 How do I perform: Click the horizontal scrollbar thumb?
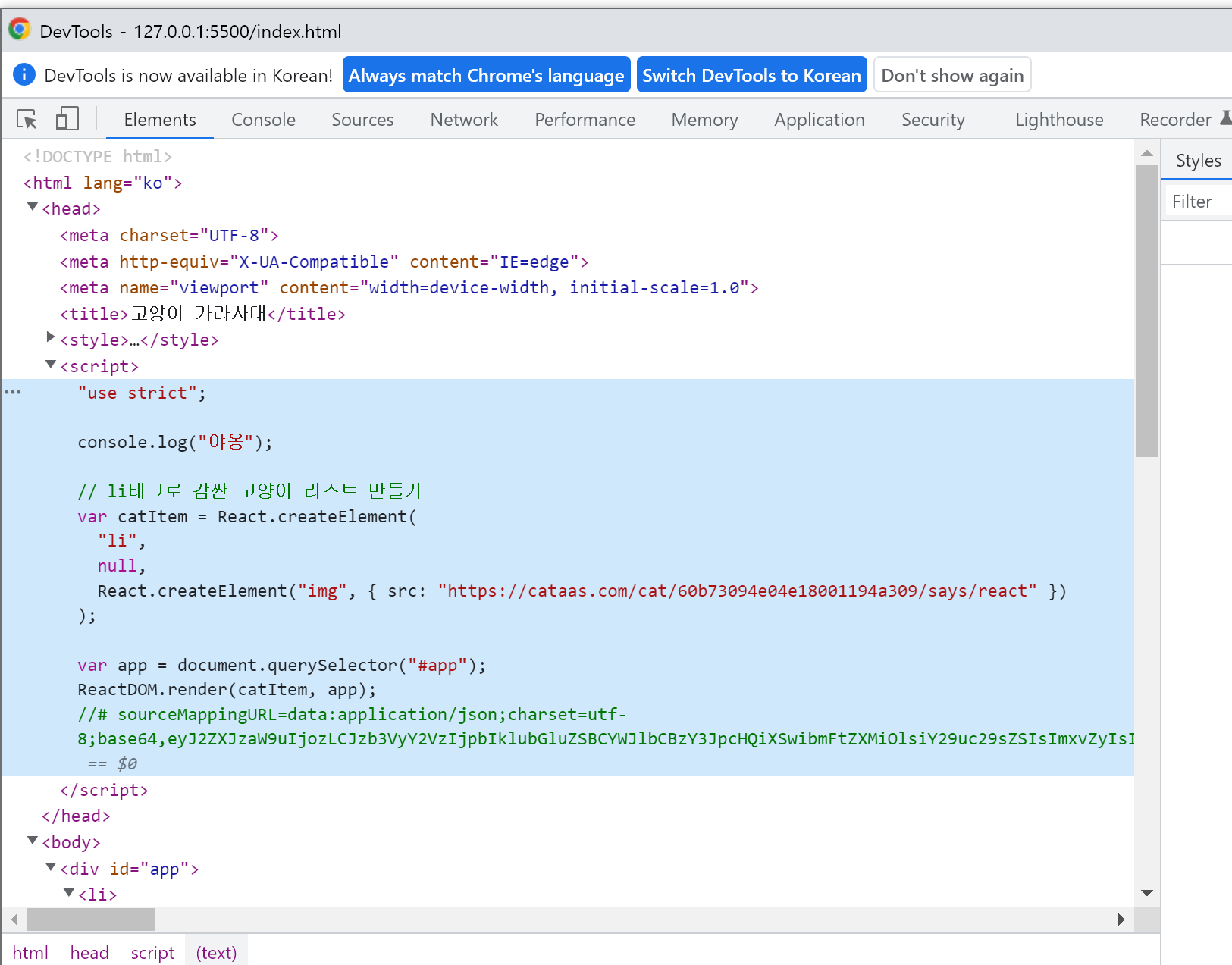91,920
